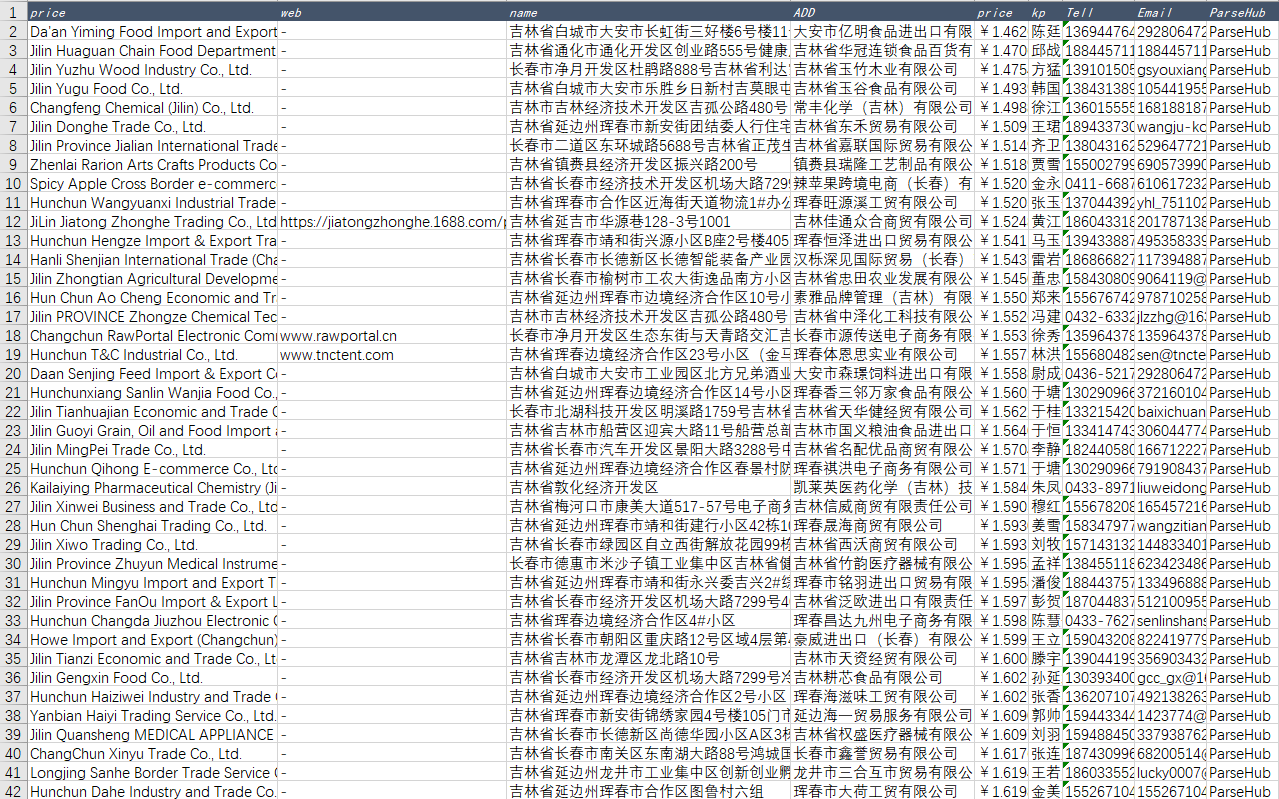Click row number 42 header
1279x799 pixels.
click(x=13, y=791)
